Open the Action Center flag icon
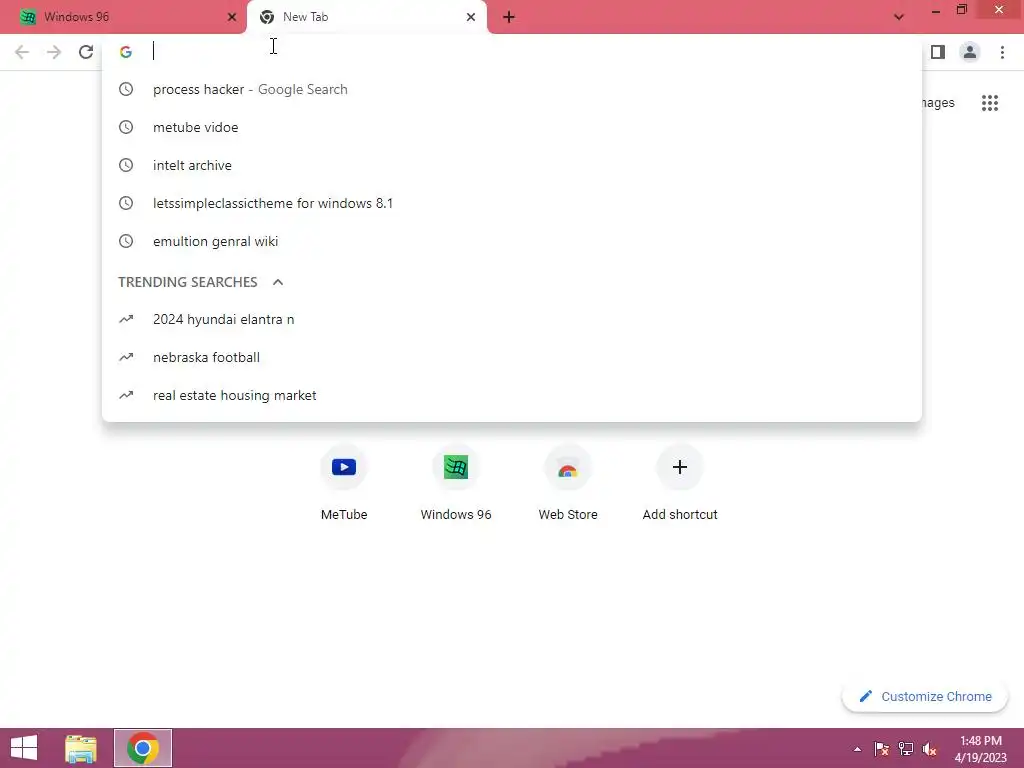The image size is (1024, 768). 882,749
